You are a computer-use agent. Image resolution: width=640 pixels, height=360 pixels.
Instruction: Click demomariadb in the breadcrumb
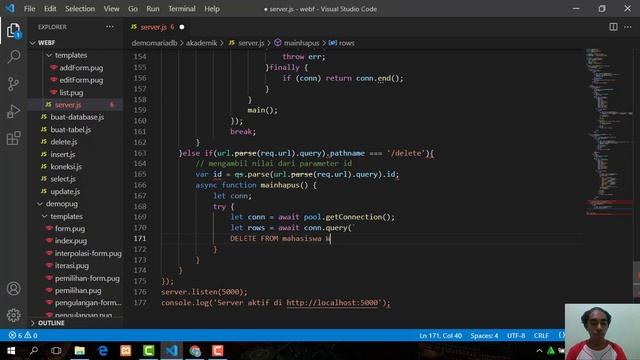coord(154,43)
